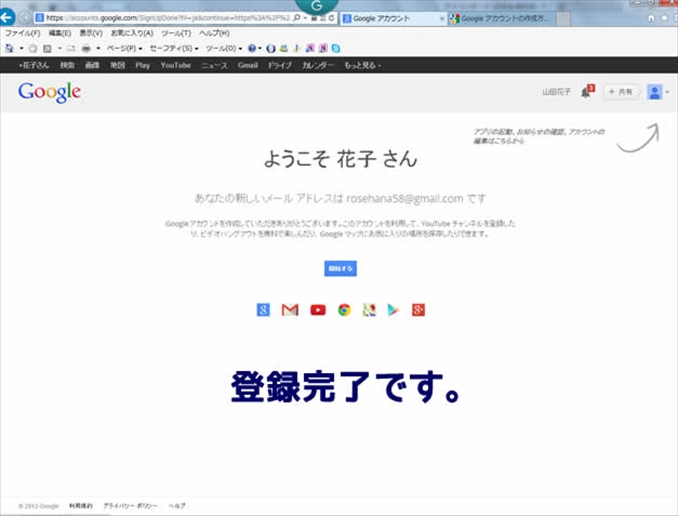
Task: Click the Google logo
Action: (49, 92)
